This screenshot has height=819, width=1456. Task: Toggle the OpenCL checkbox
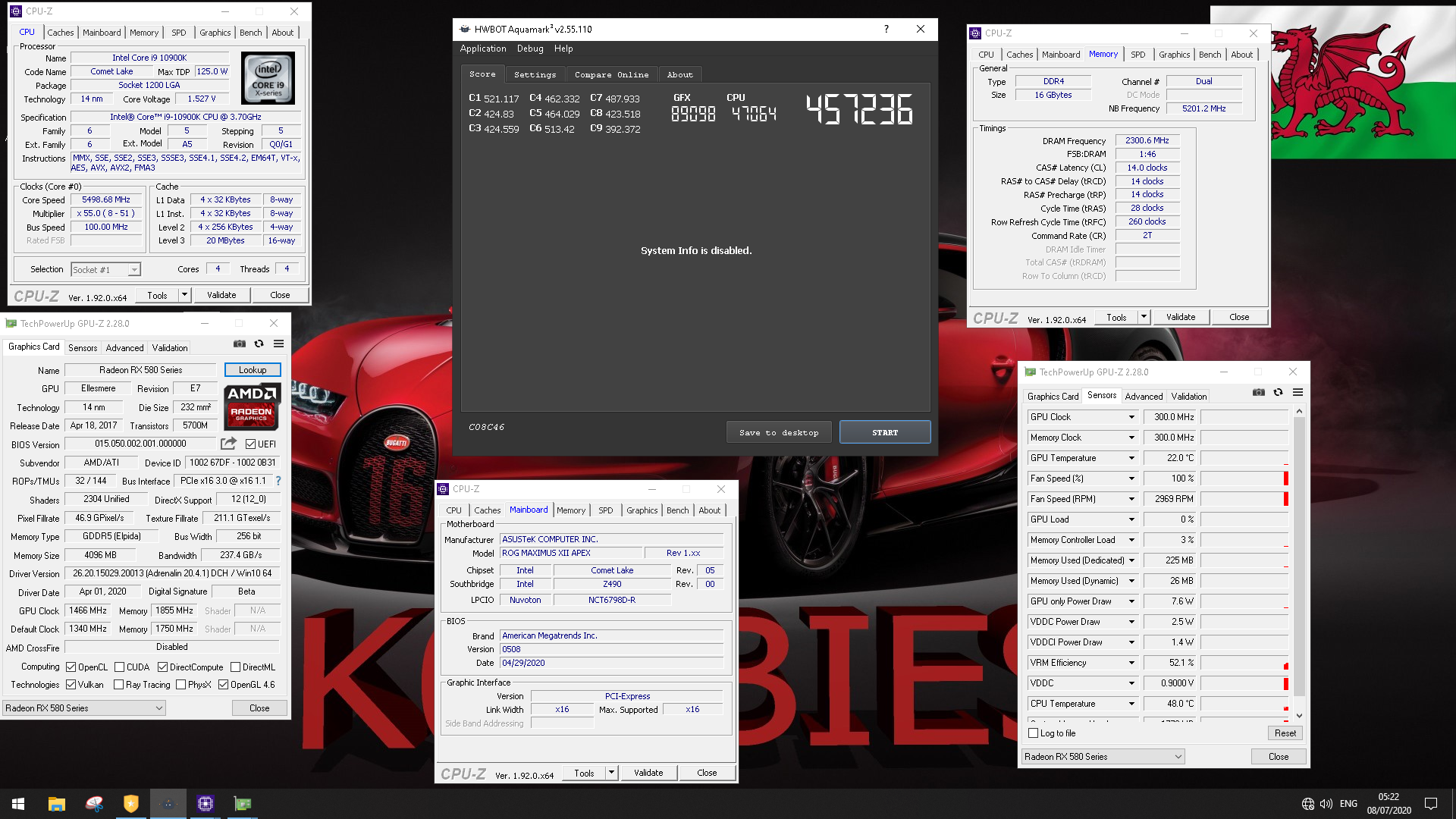tap(71, 667)
